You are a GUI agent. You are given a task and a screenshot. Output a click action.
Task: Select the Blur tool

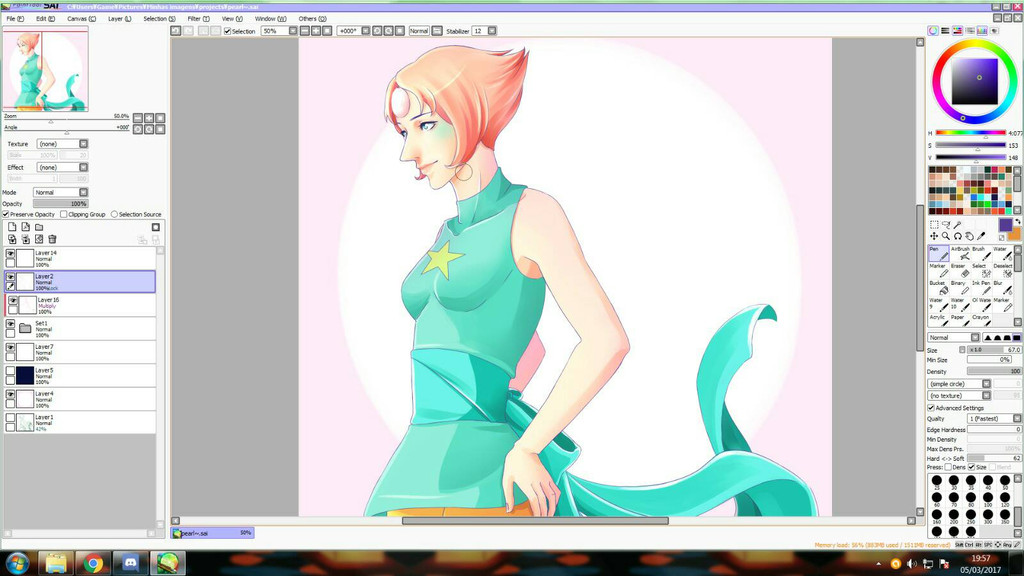click(1002, 287)
